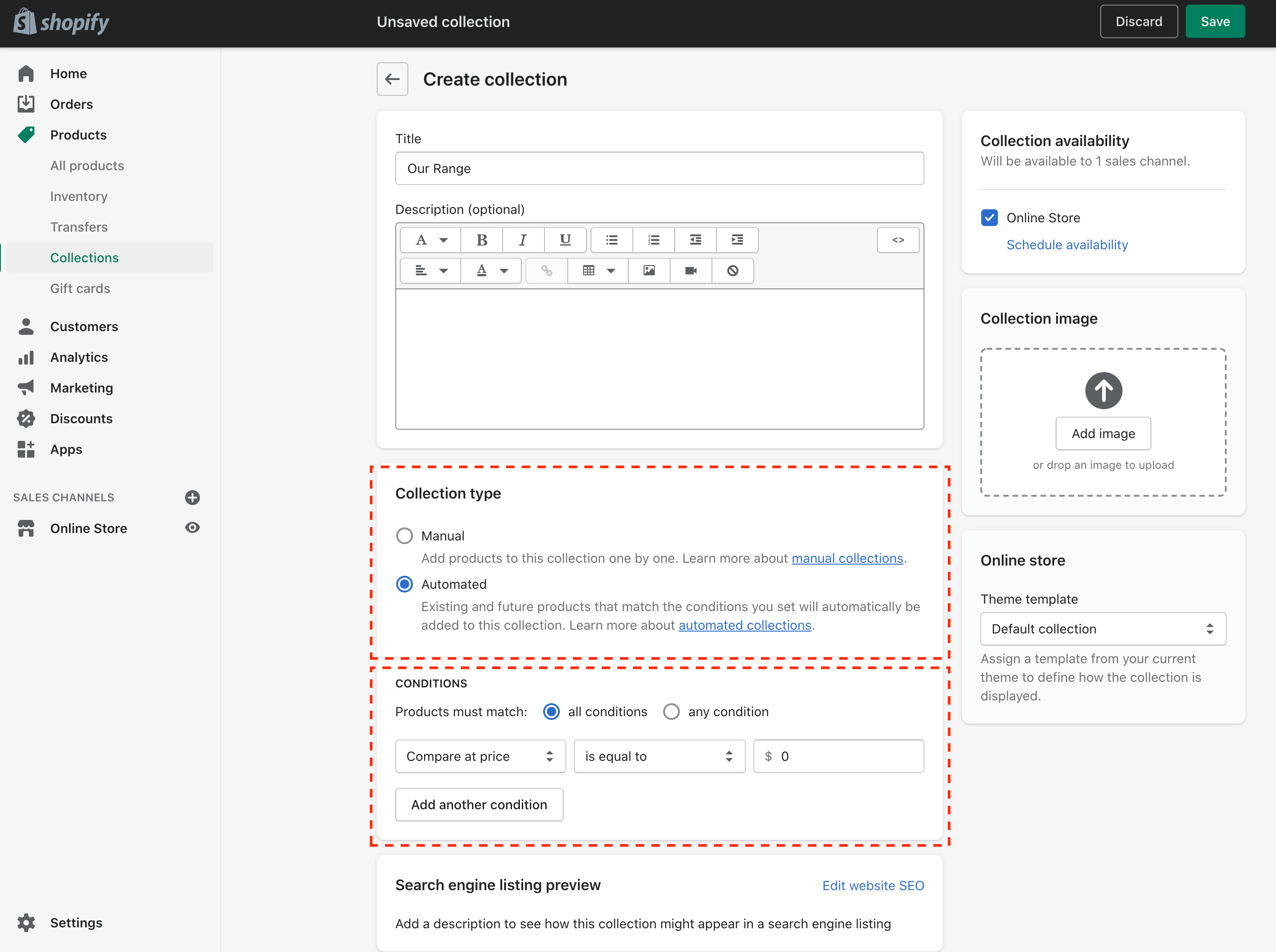Toggle italic formatting in description editor
This screenshot has width=1276, height=952.
[523, 240]
